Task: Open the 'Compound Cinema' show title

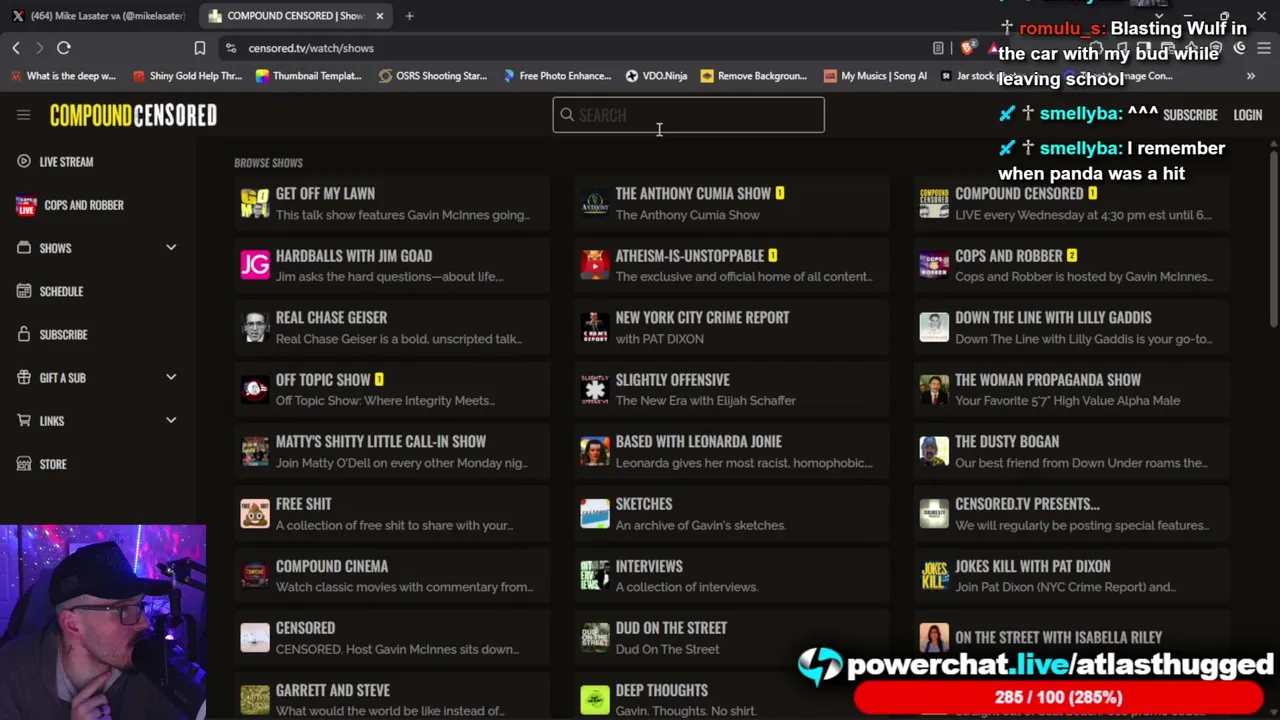Action: click(x=332, y=566)
